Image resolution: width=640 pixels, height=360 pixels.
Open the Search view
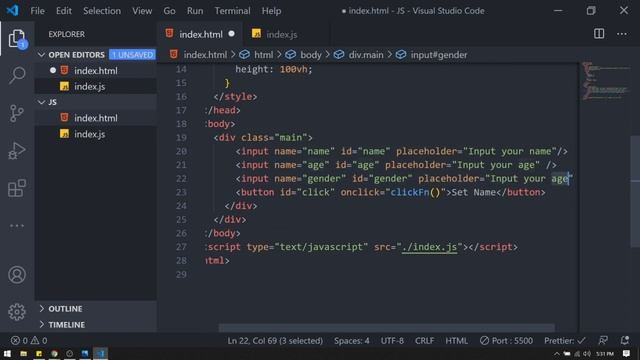pos(17,75)
